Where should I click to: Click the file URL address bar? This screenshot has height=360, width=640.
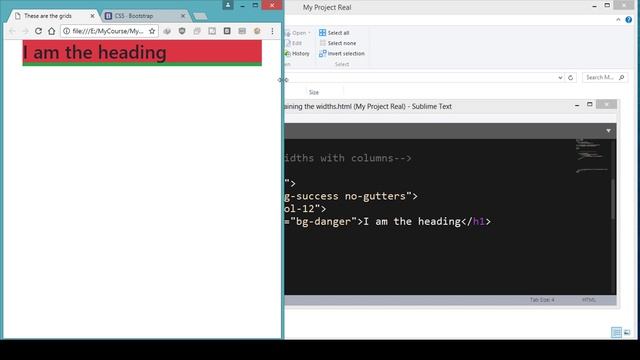[x=108, y=31]
